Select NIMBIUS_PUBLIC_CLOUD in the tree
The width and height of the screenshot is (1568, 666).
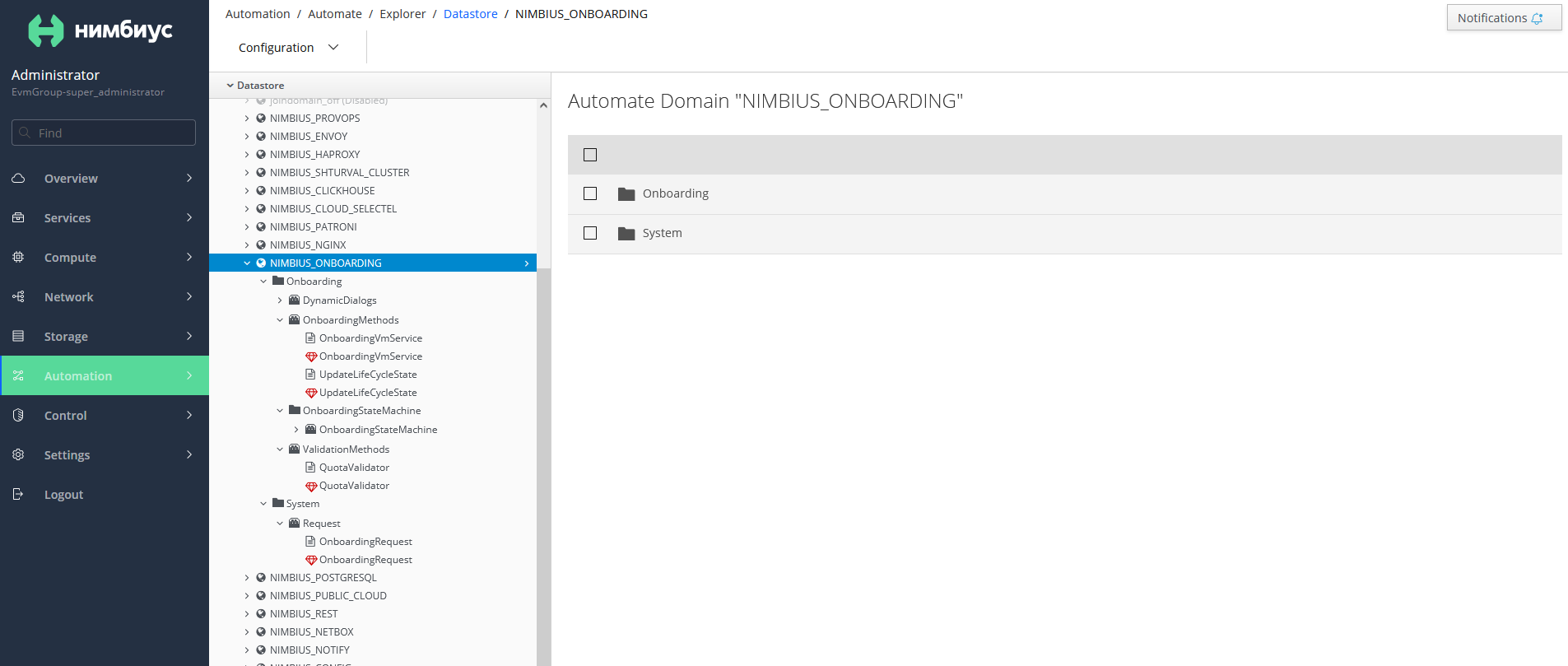(328, 595)
